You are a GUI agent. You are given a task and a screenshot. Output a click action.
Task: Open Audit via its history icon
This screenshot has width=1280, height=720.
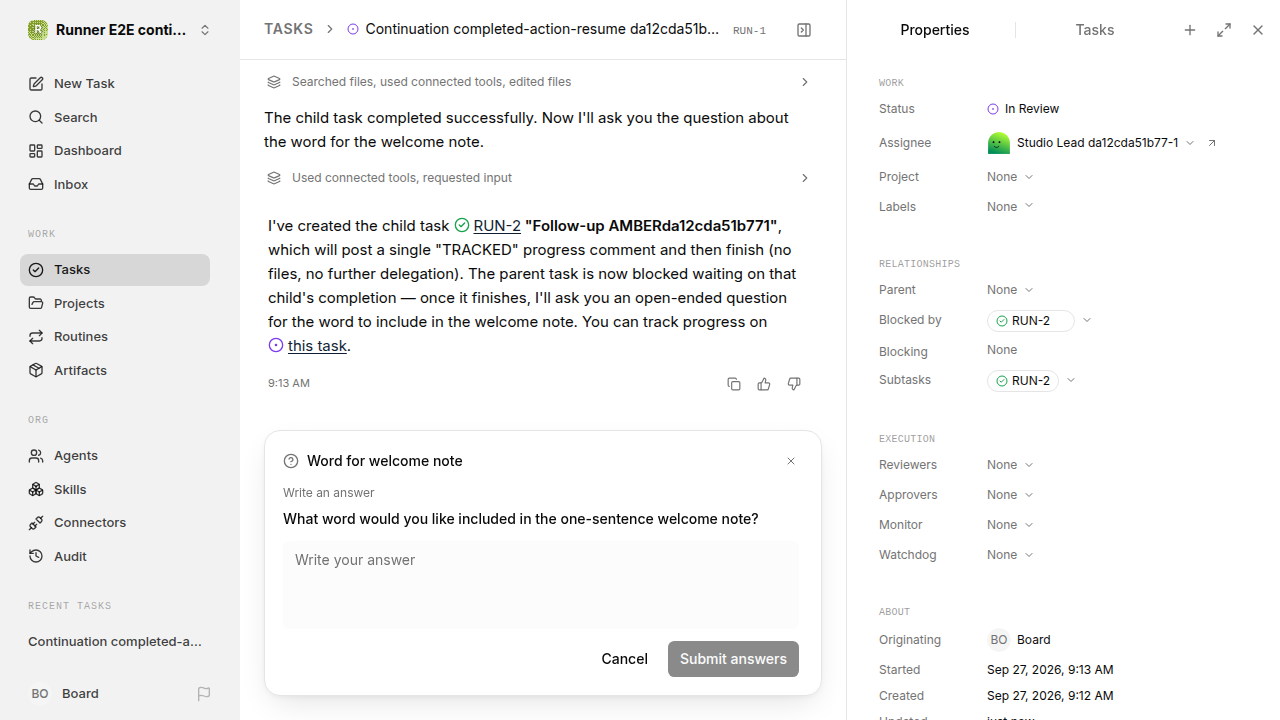point(36,557)
